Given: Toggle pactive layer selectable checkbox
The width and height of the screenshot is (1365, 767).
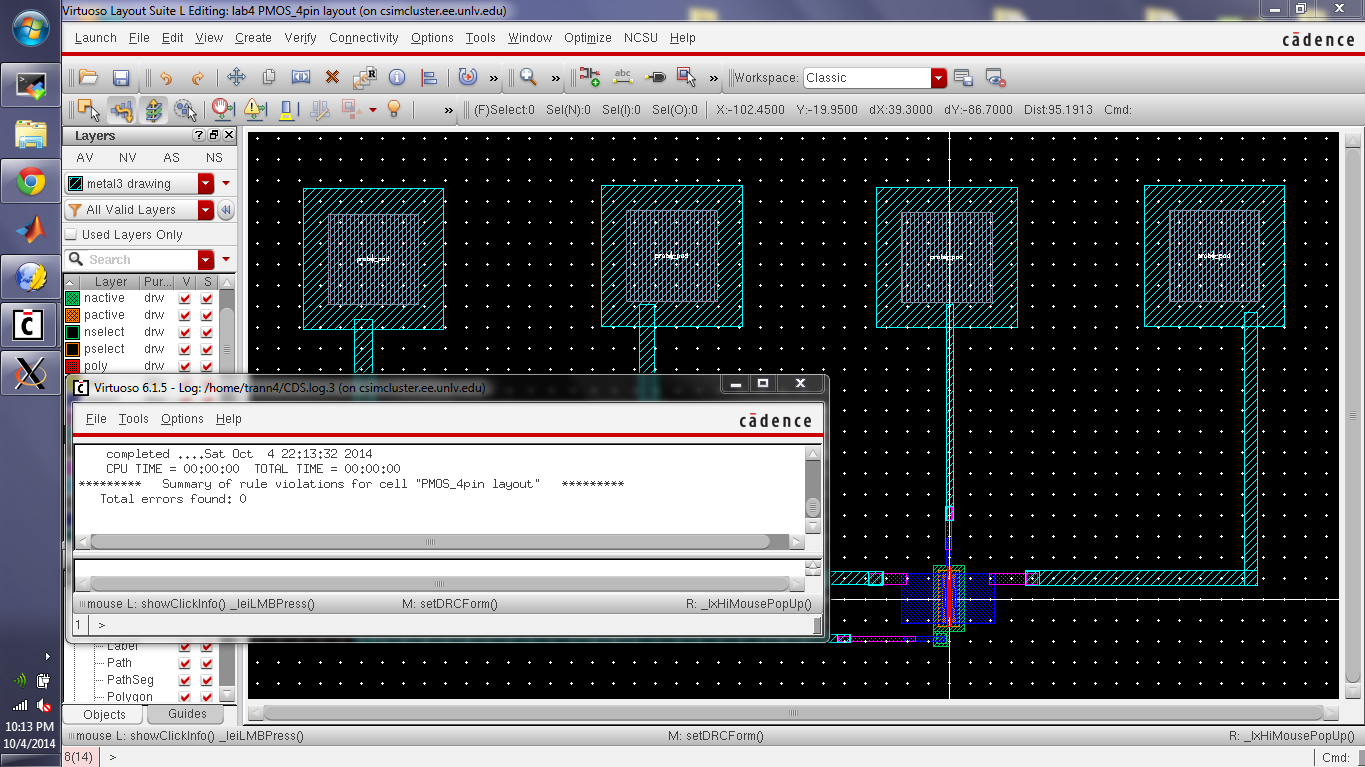Looking at the screenshot, I should click(x=207, y=315).
